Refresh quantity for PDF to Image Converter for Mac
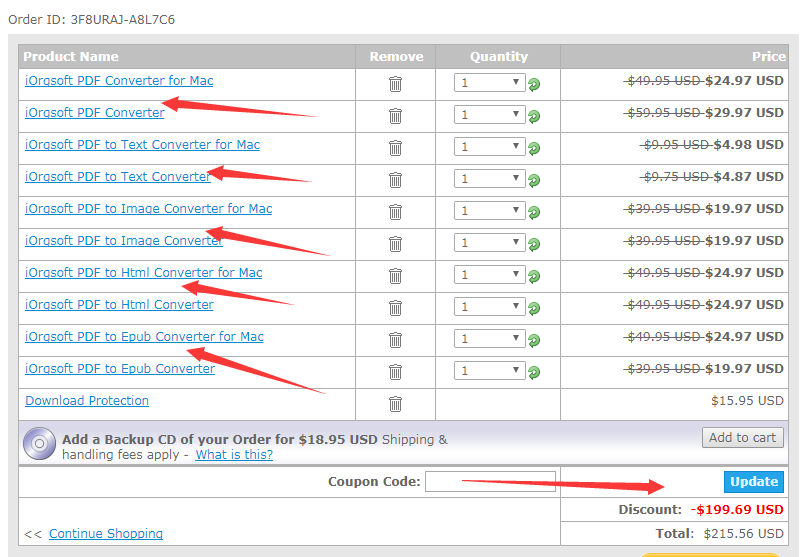The height and width of the screenshot is (557, 809). point(534,212)
